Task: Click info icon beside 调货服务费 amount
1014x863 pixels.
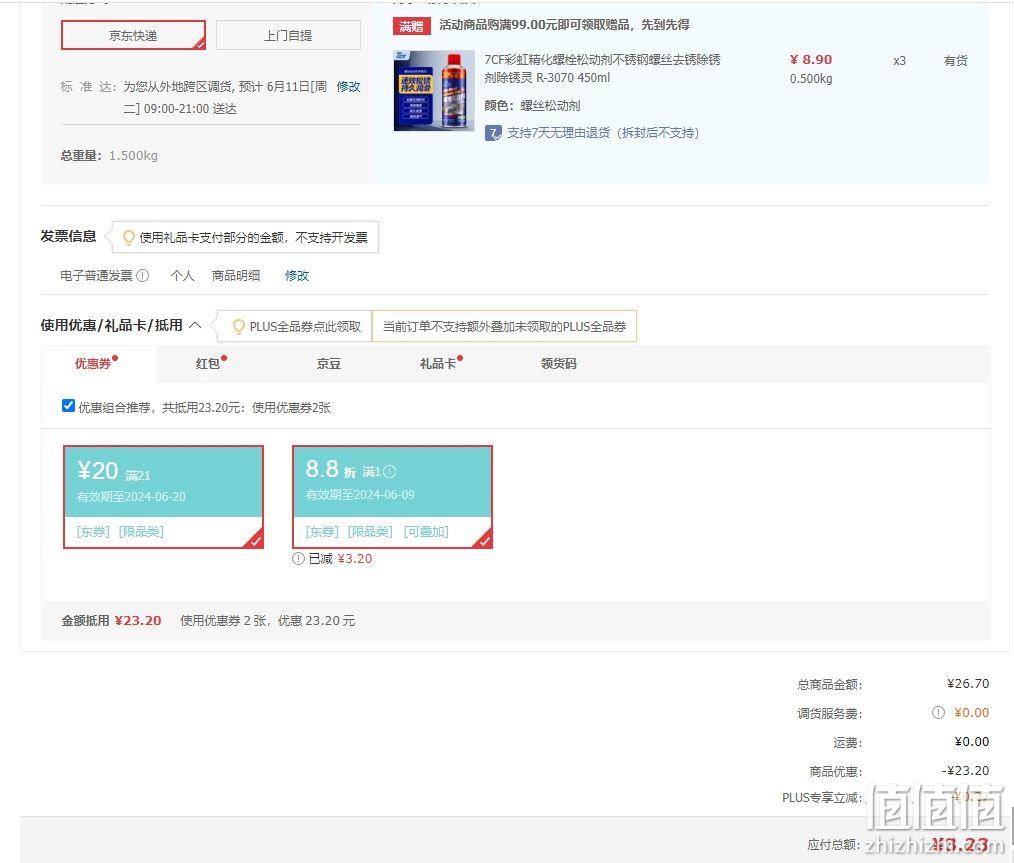Action: pyautogui.click(x=938, y=712)
